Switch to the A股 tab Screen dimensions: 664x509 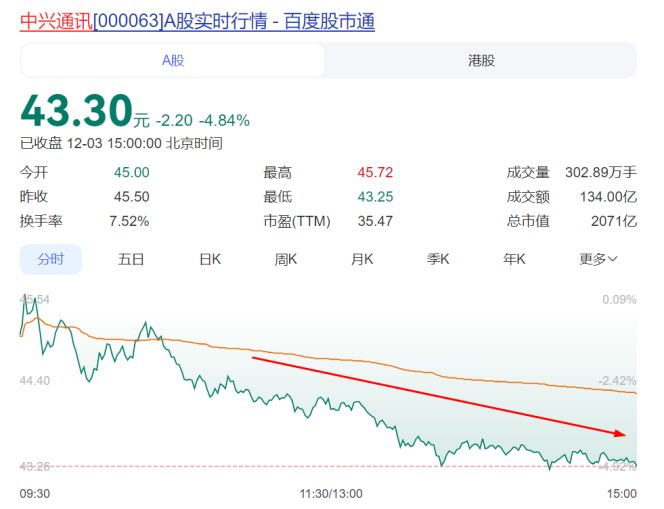pyautogui.click(x=173, y=61)
